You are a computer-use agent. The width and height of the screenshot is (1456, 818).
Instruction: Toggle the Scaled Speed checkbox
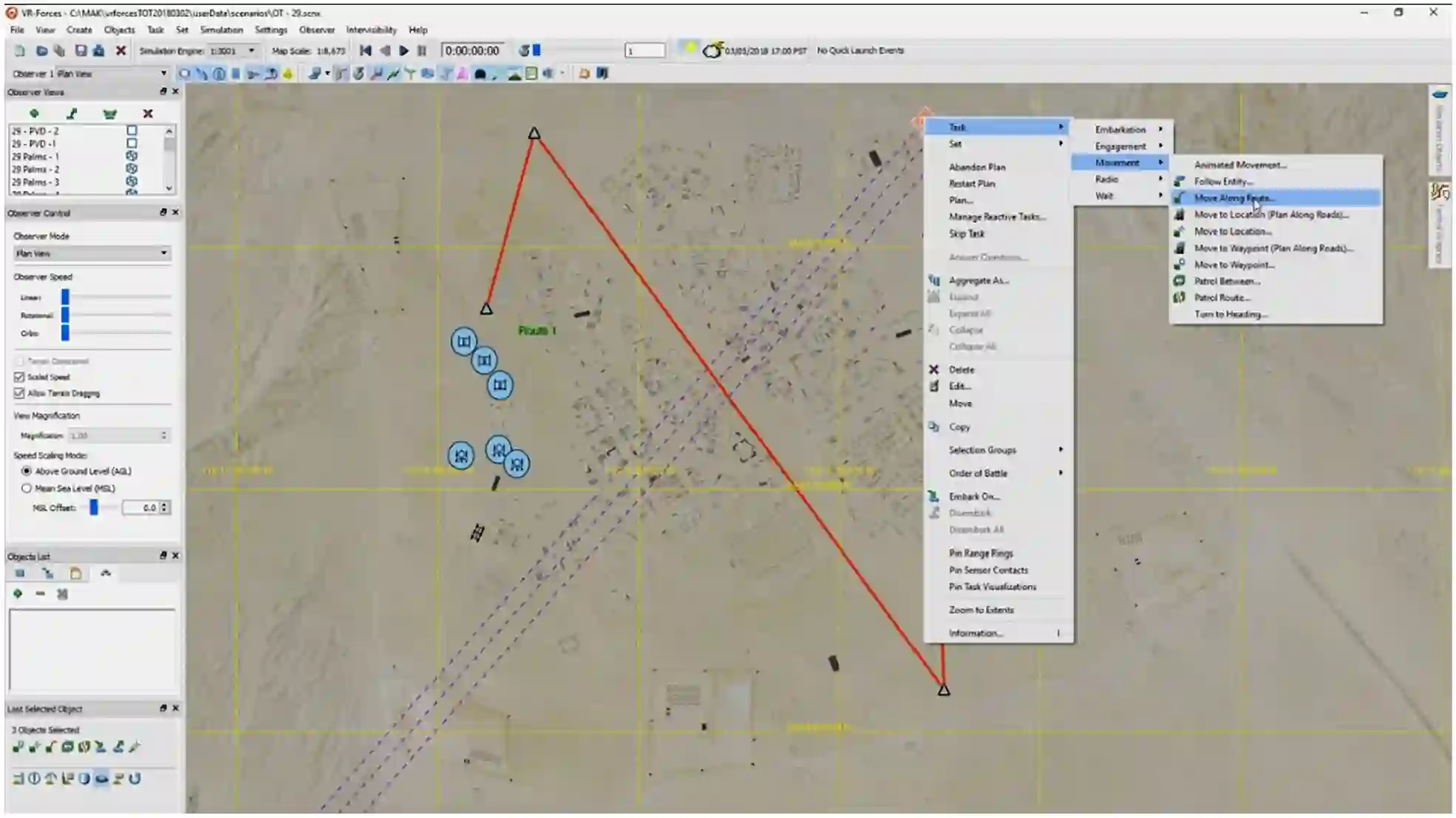[19, 377]
